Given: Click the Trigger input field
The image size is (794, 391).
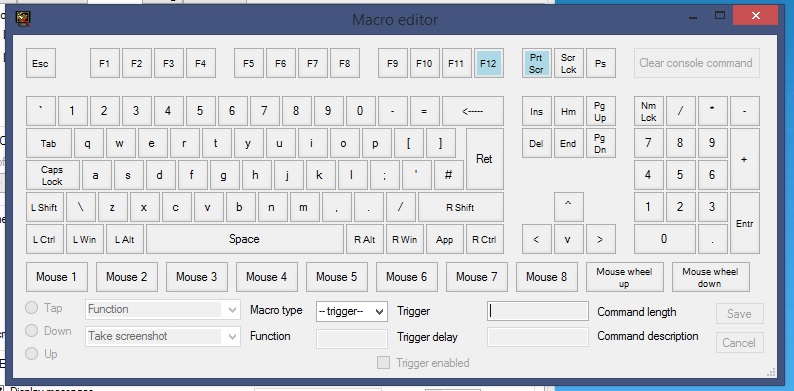Looking at the screenshot, I should pos(538,311).
